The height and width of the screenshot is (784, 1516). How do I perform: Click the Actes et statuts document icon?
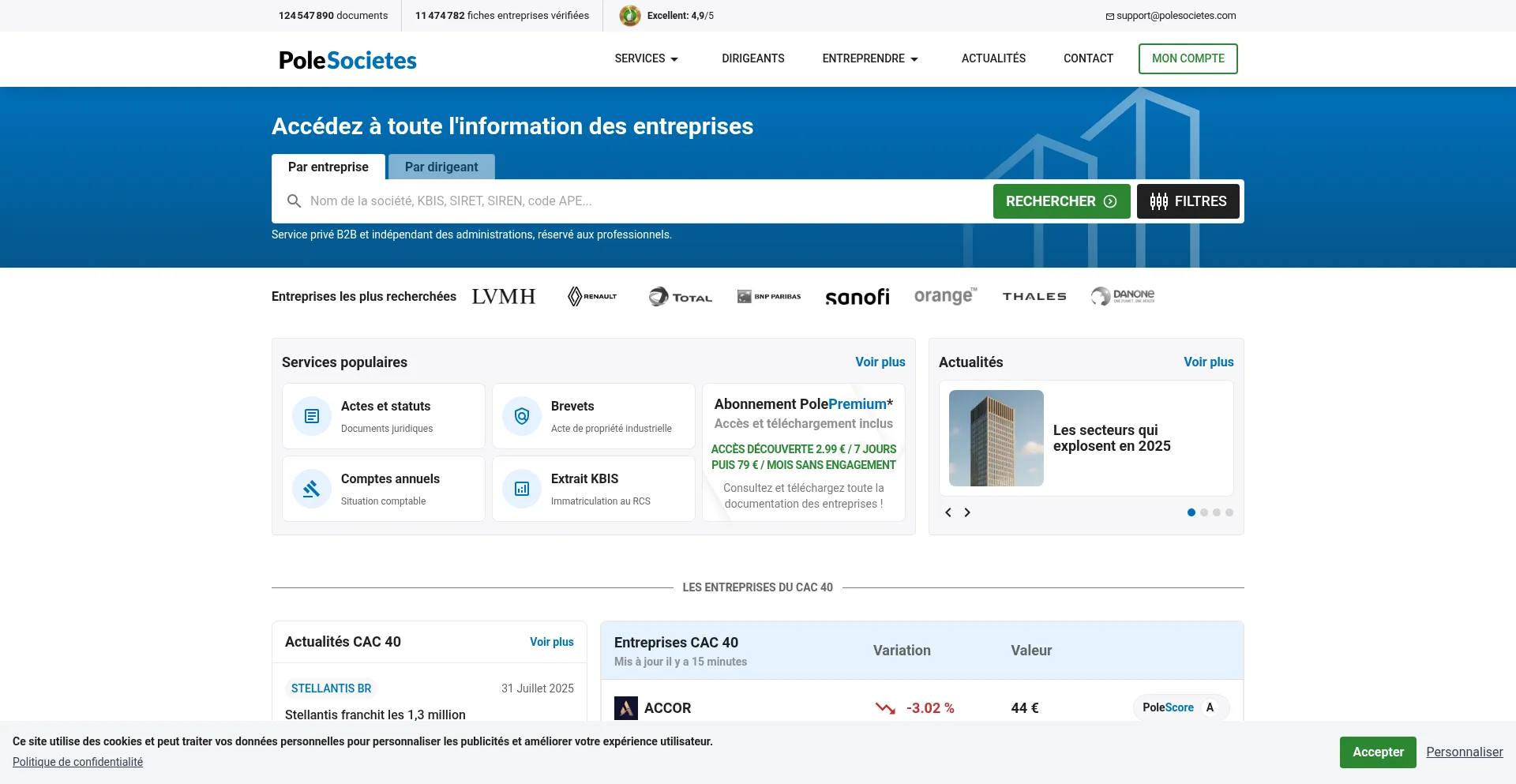click(312, 416)
